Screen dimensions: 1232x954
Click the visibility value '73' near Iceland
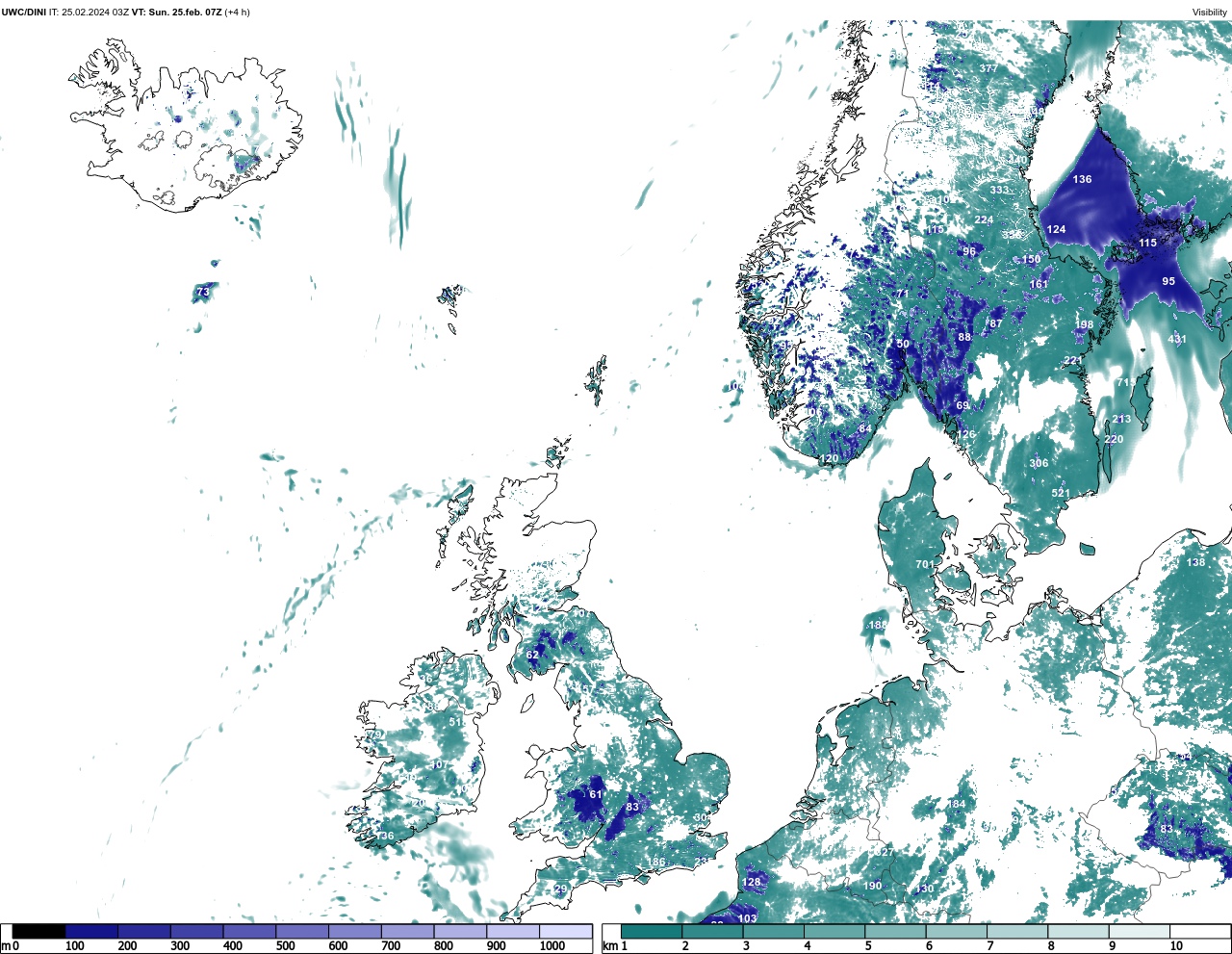pyautogui.click(x=202, y=293)
